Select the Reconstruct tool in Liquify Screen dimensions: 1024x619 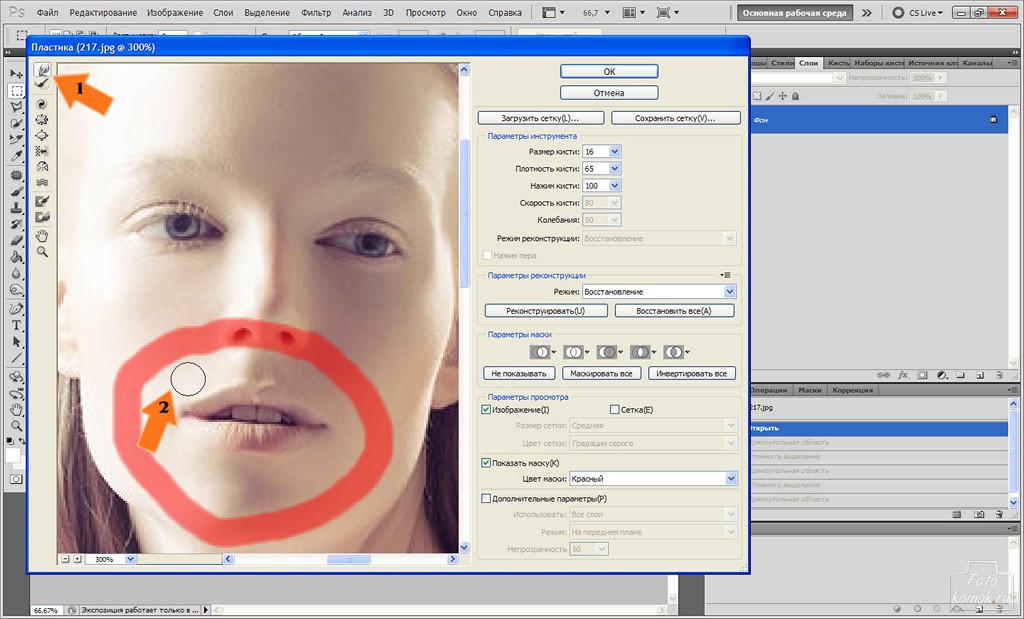(42, 84)
